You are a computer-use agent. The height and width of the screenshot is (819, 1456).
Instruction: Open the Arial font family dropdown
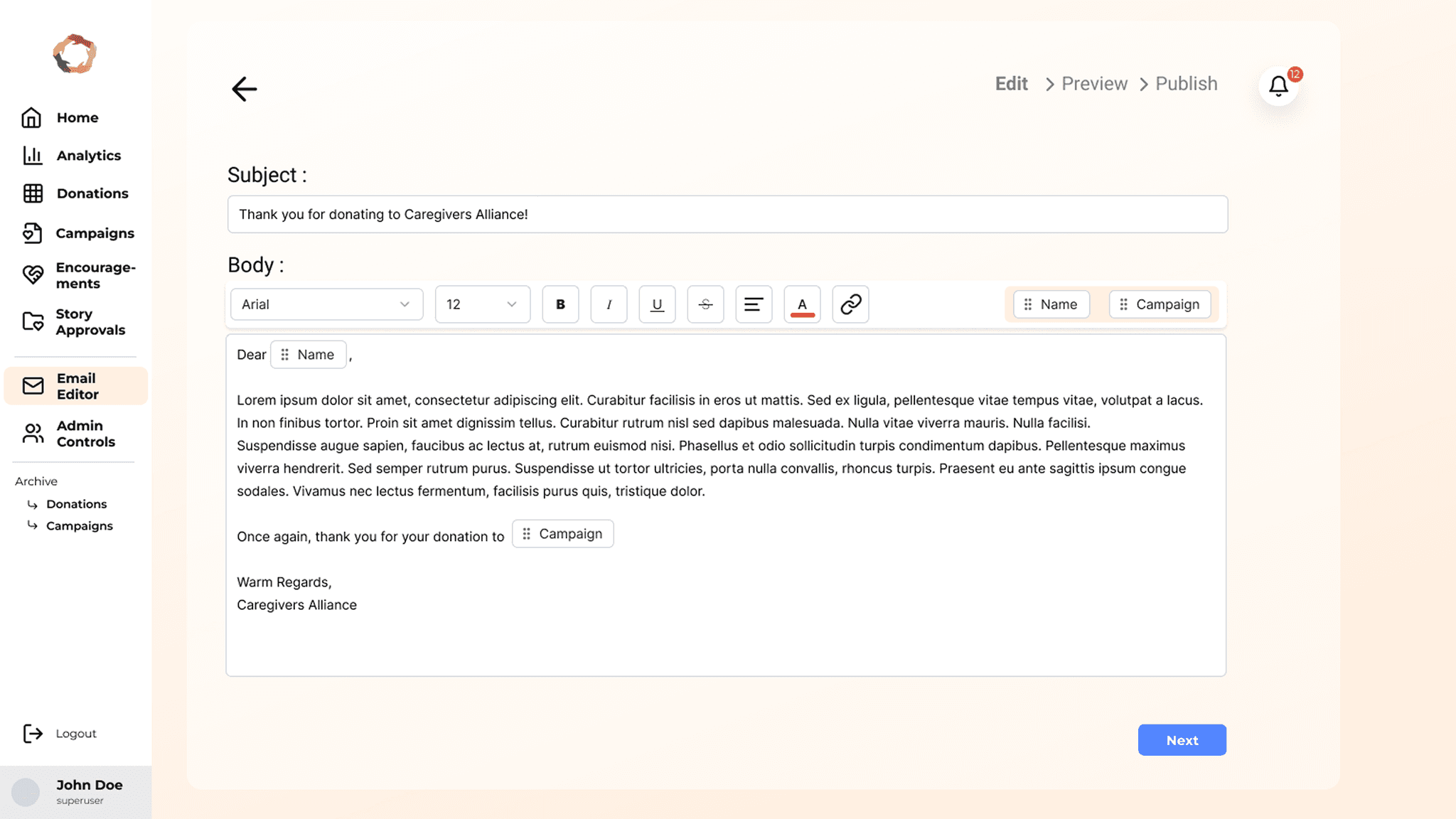point(326,304)
